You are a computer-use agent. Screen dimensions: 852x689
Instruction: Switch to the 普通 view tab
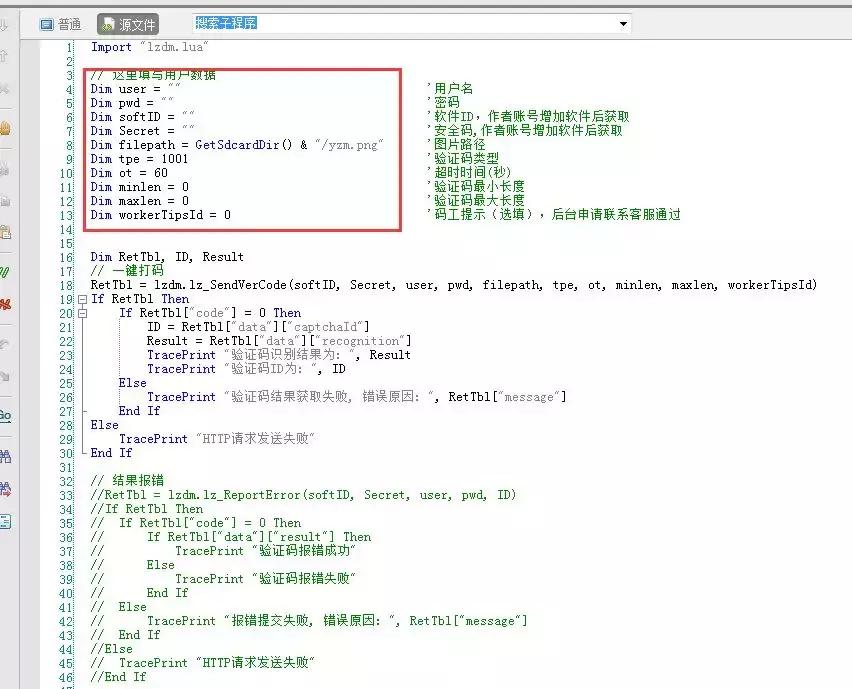[x=61, y=24]
